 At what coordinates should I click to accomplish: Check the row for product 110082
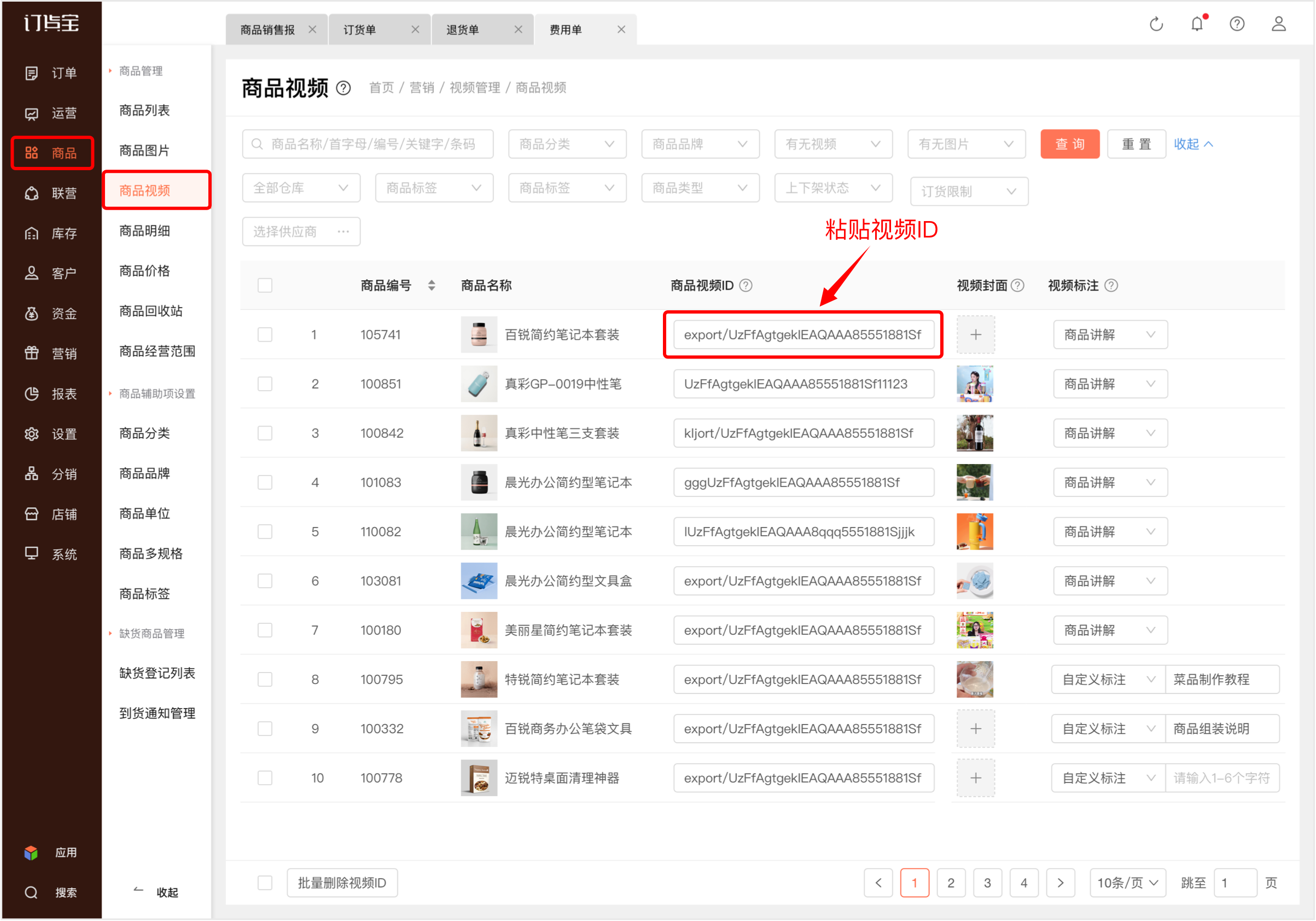[265, 532]
